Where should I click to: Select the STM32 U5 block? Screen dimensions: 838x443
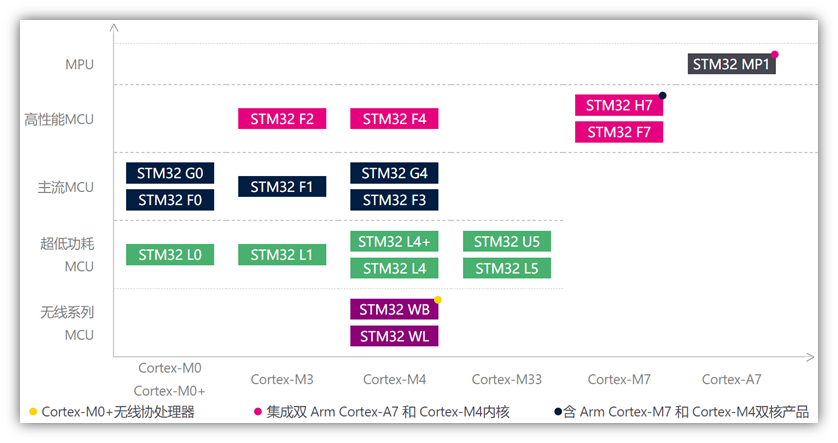pos(507,242)
